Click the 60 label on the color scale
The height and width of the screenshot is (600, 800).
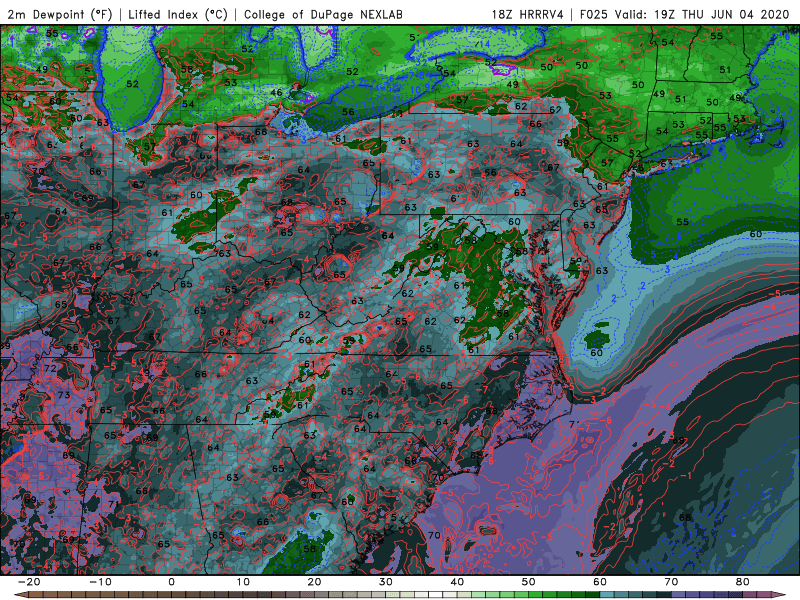coord(600,582)
